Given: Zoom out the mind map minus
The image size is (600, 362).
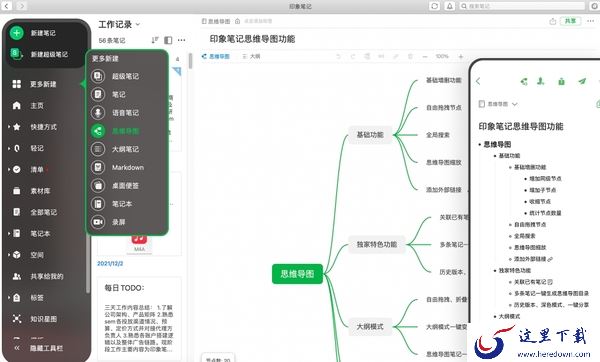Looking at the screenshot, I should pos(425,56).
